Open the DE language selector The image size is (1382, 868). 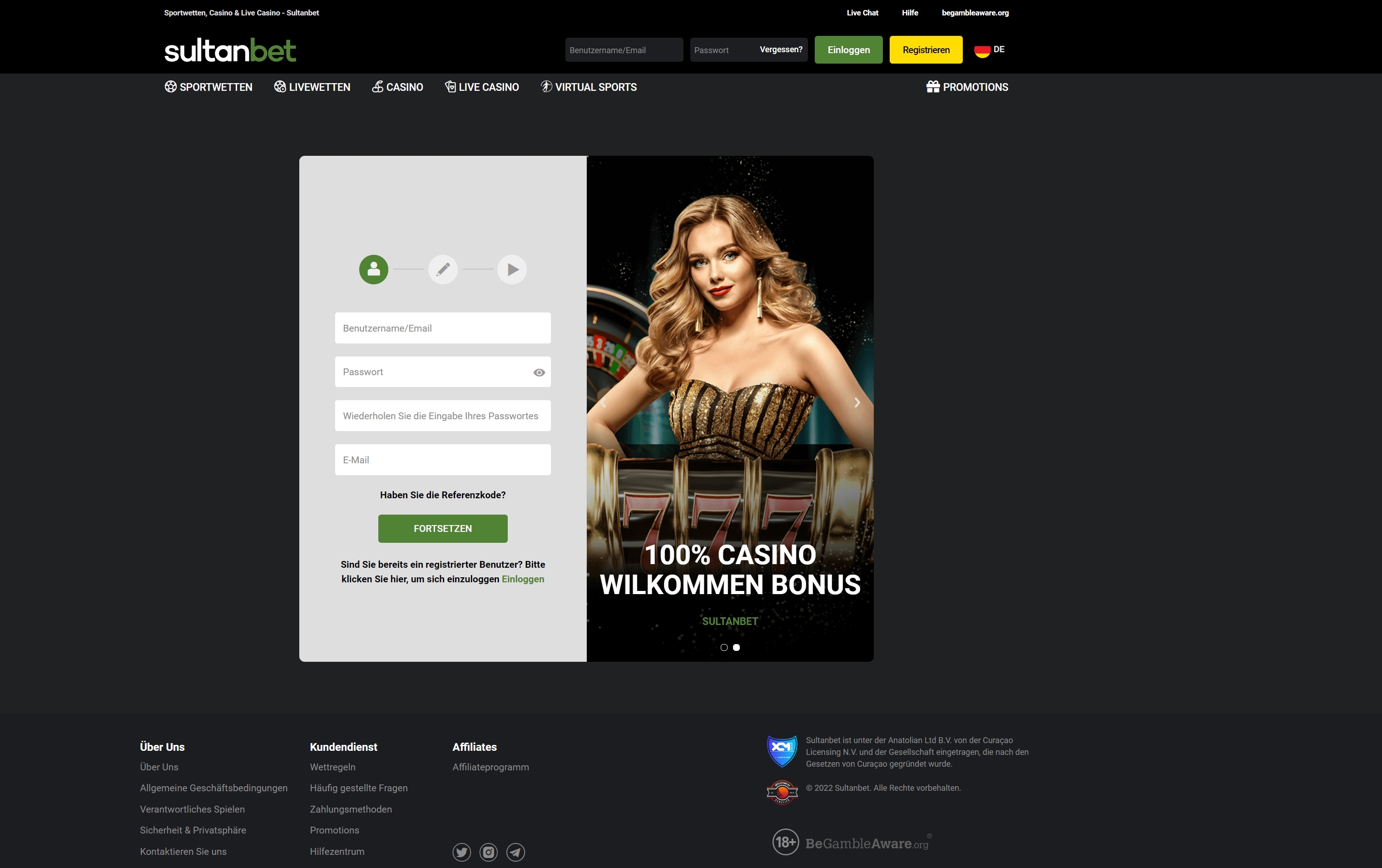(x=990, y=50)
